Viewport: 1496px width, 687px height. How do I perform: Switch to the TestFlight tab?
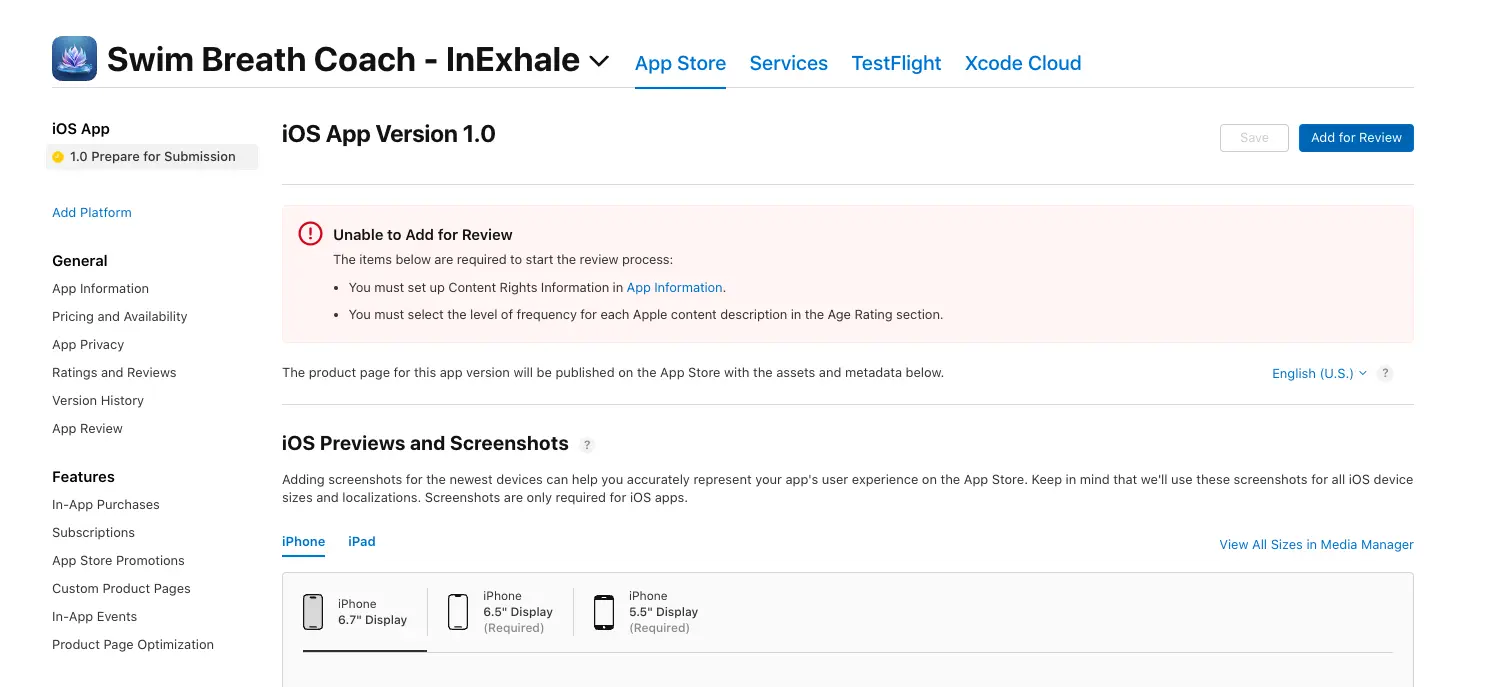(896, 63)
